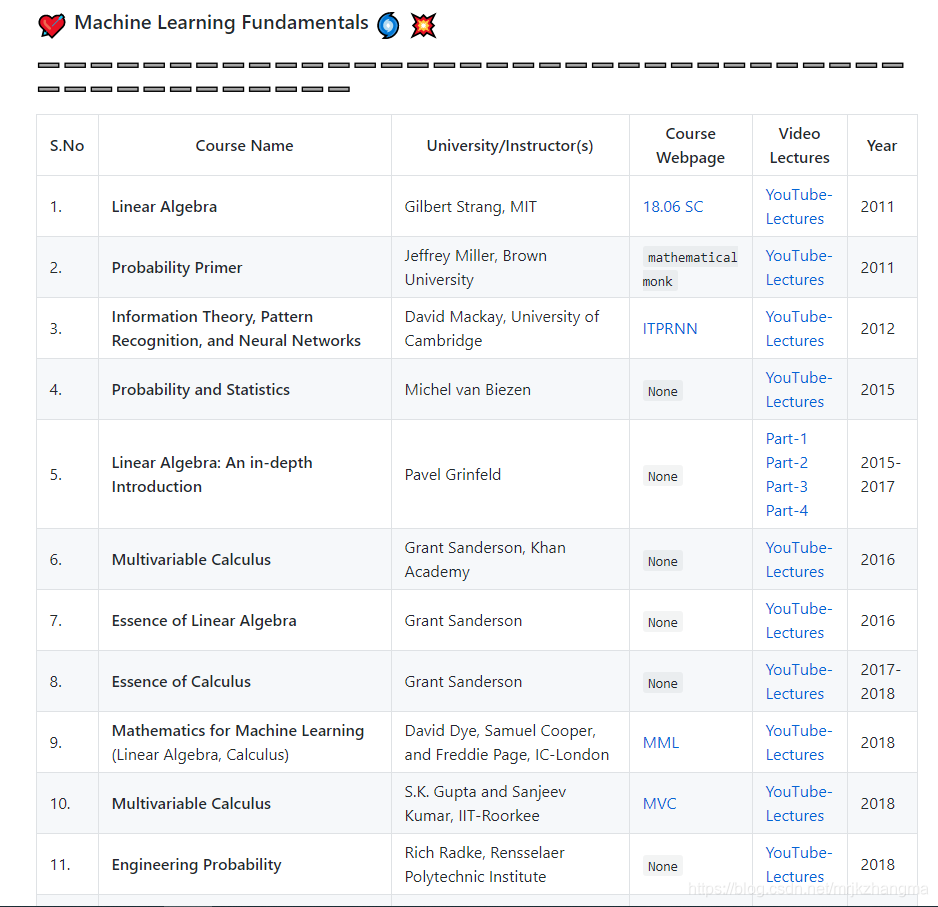Click the 'Probability Primer' course name
Screen dimensions: 938x907
[x=177, y=267]
